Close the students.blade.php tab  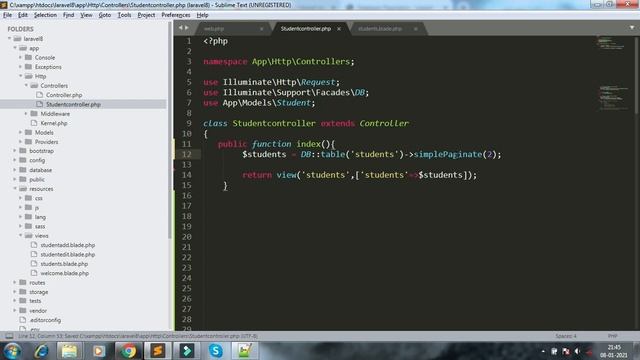[416, 29]
